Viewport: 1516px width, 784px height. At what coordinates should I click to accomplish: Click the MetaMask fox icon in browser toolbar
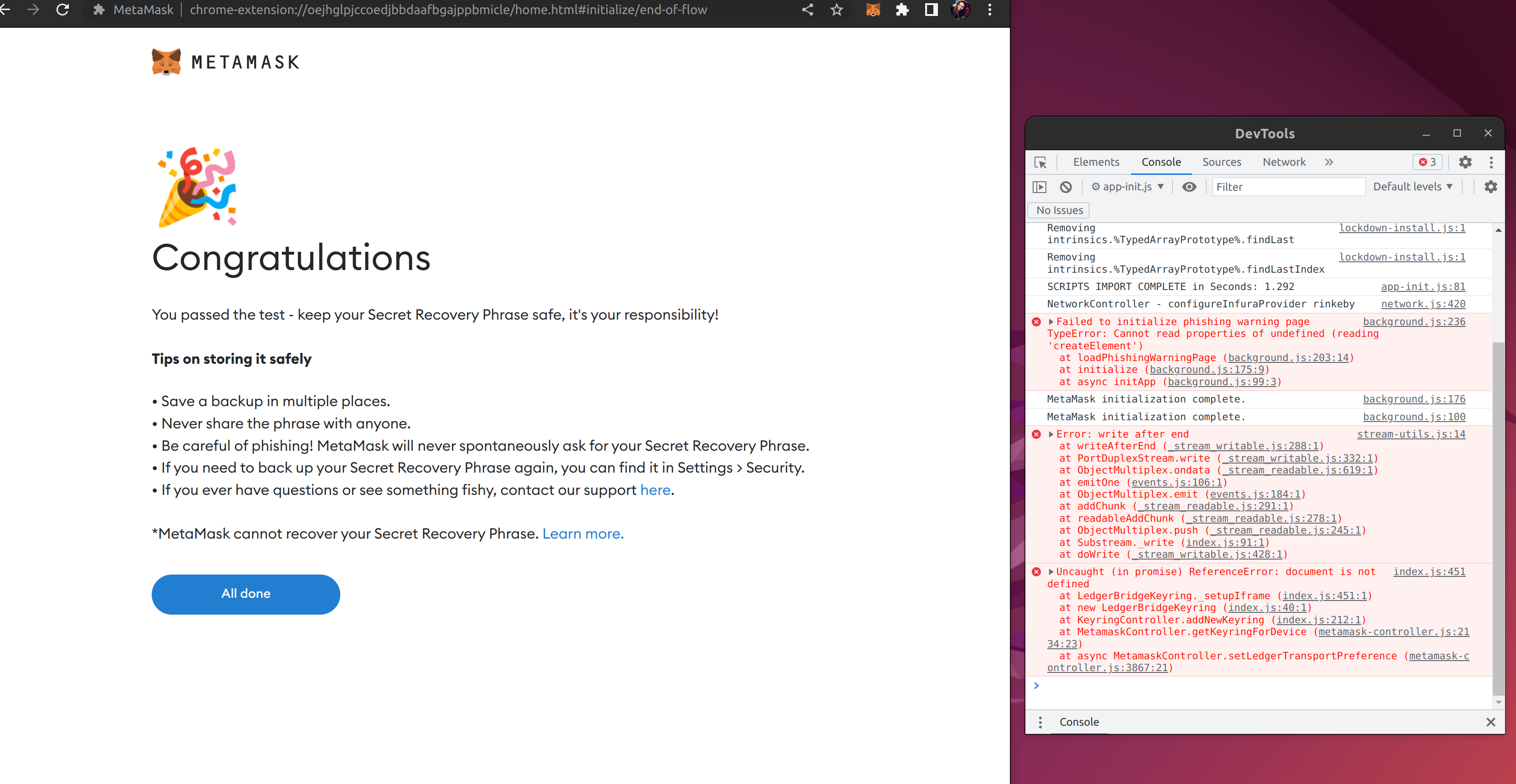click(x=873, y=10)
